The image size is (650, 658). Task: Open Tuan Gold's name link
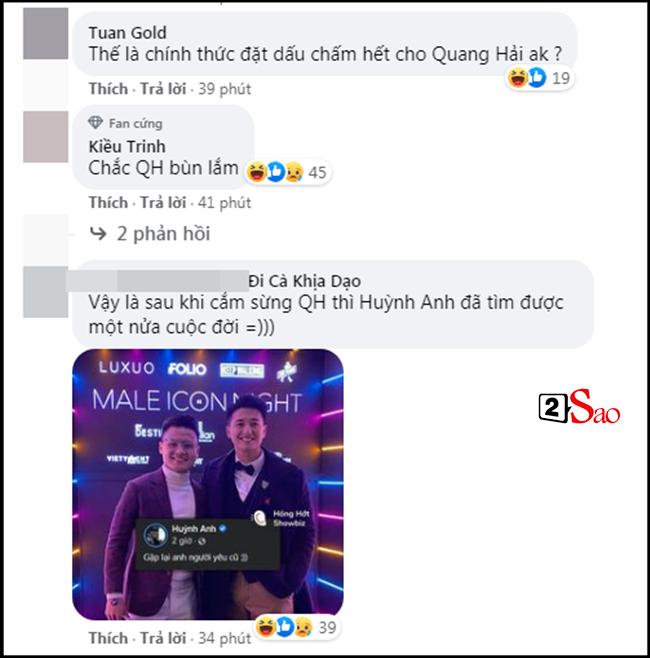pyautogui.click(x=128, y=33)
